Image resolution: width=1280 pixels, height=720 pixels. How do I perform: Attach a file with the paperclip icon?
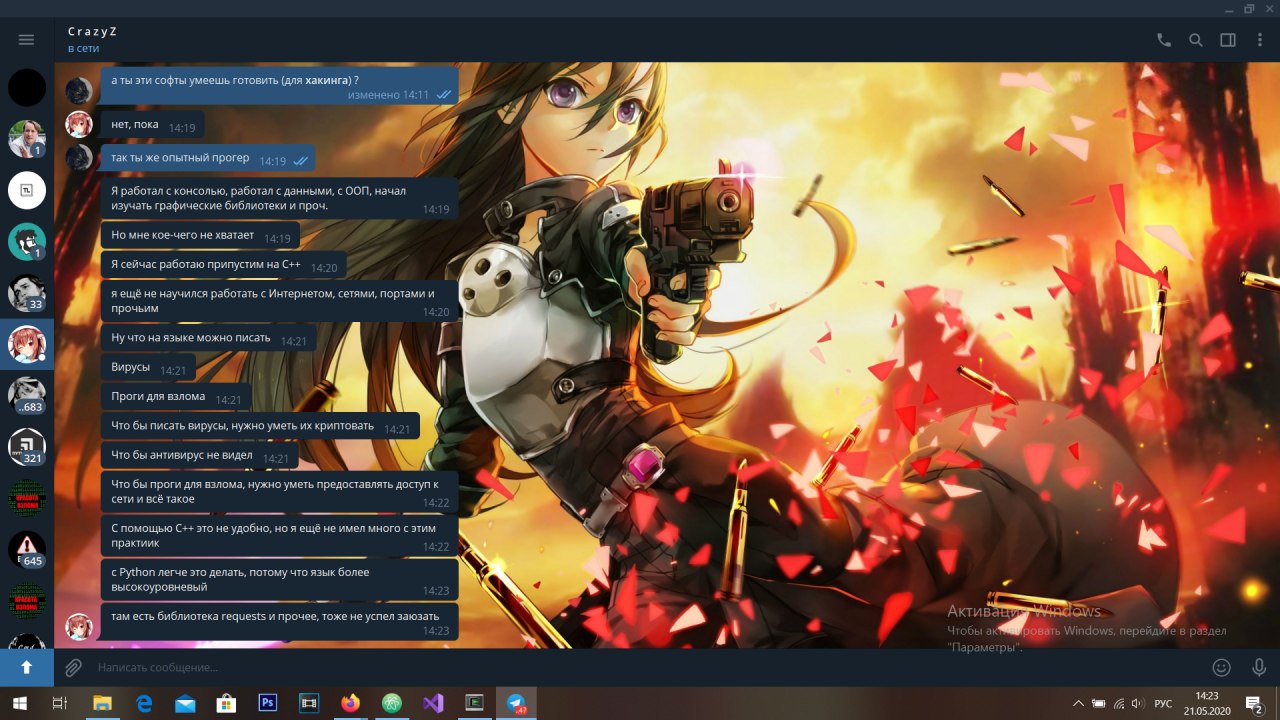[x=73, y=667]
